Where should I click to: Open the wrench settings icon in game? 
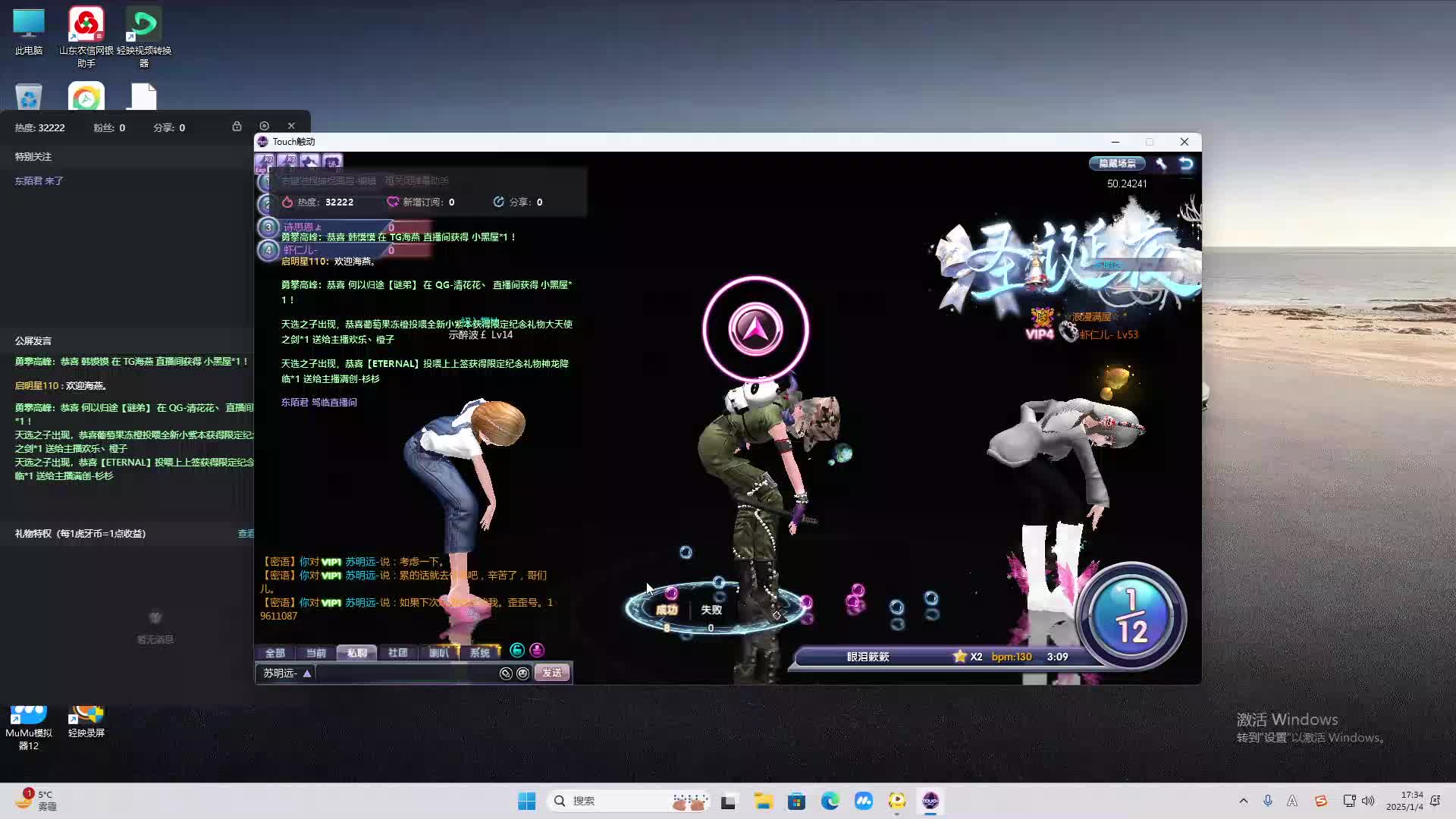[1161, 163]
